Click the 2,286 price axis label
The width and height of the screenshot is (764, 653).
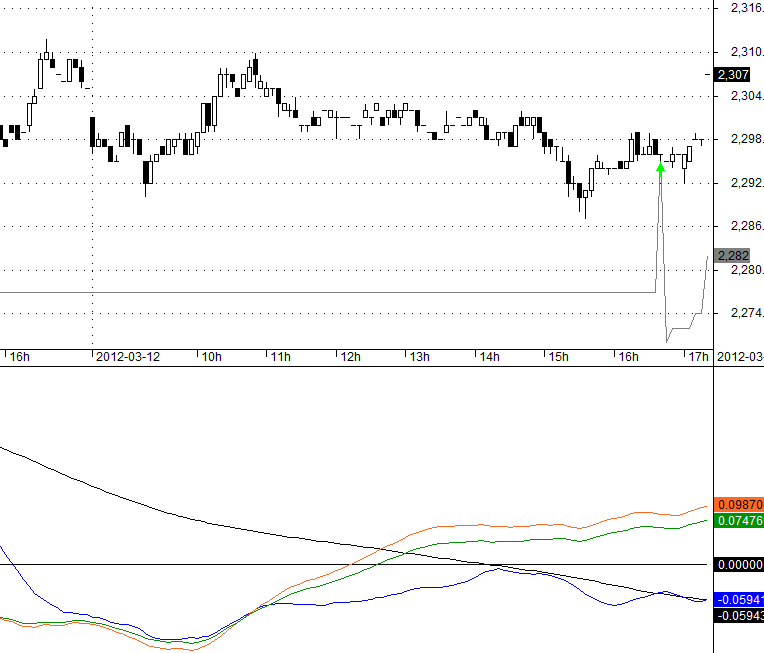tap(746, 226)
